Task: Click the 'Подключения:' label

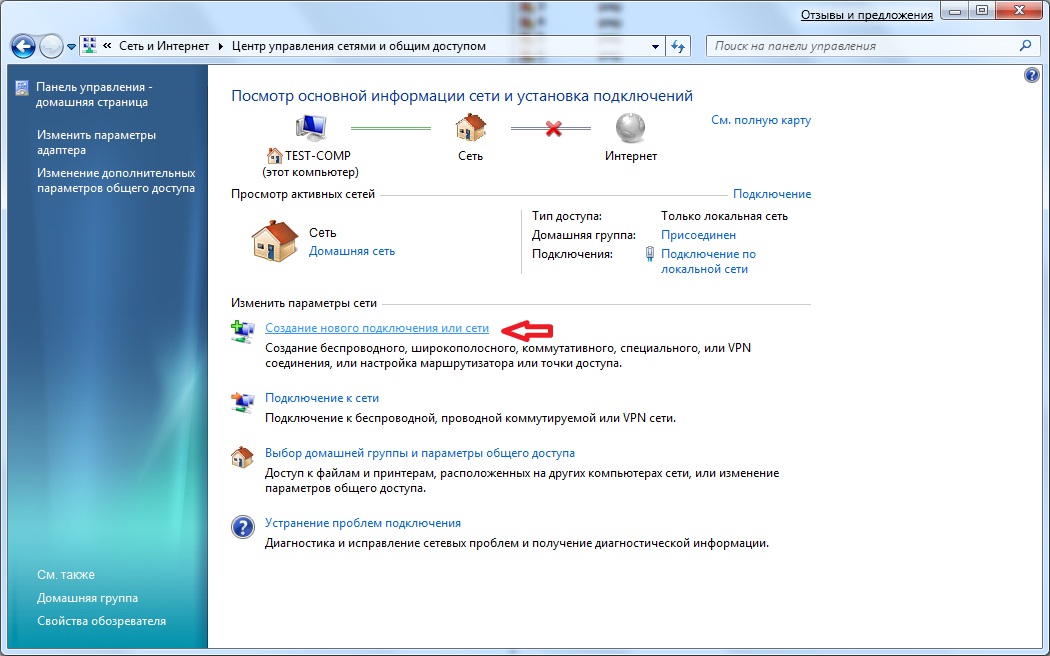Action: (x=573, y=254)
